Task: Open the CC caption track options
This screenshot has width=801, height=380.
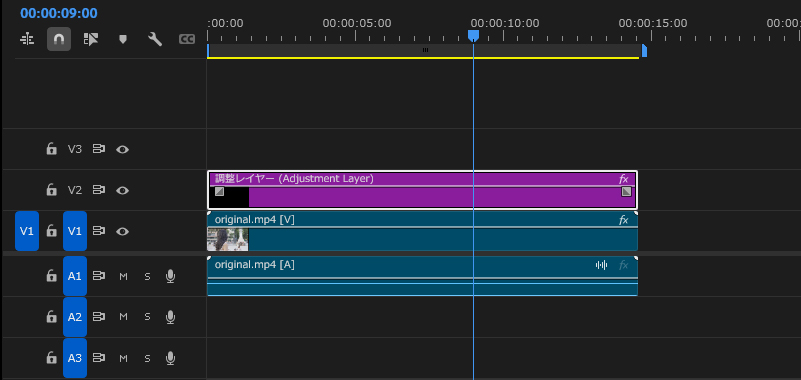Action: coord(187,39)
